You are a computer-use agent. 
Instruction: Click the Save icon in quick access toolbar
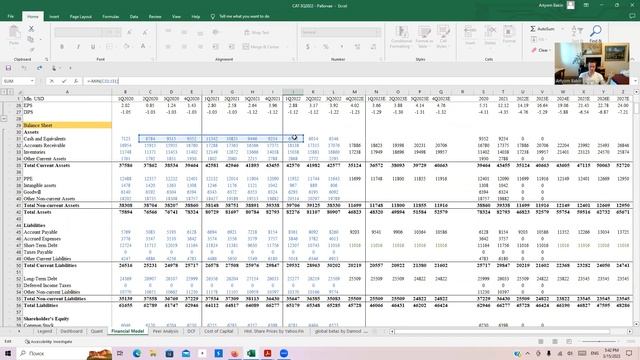tap(8, 68)
